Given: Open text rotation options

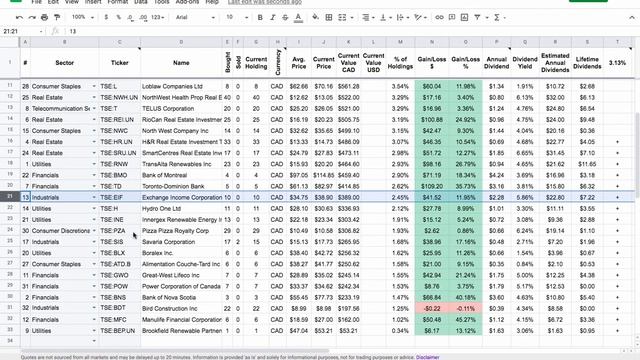Looking at the screenshot, I should pos(420,18).
